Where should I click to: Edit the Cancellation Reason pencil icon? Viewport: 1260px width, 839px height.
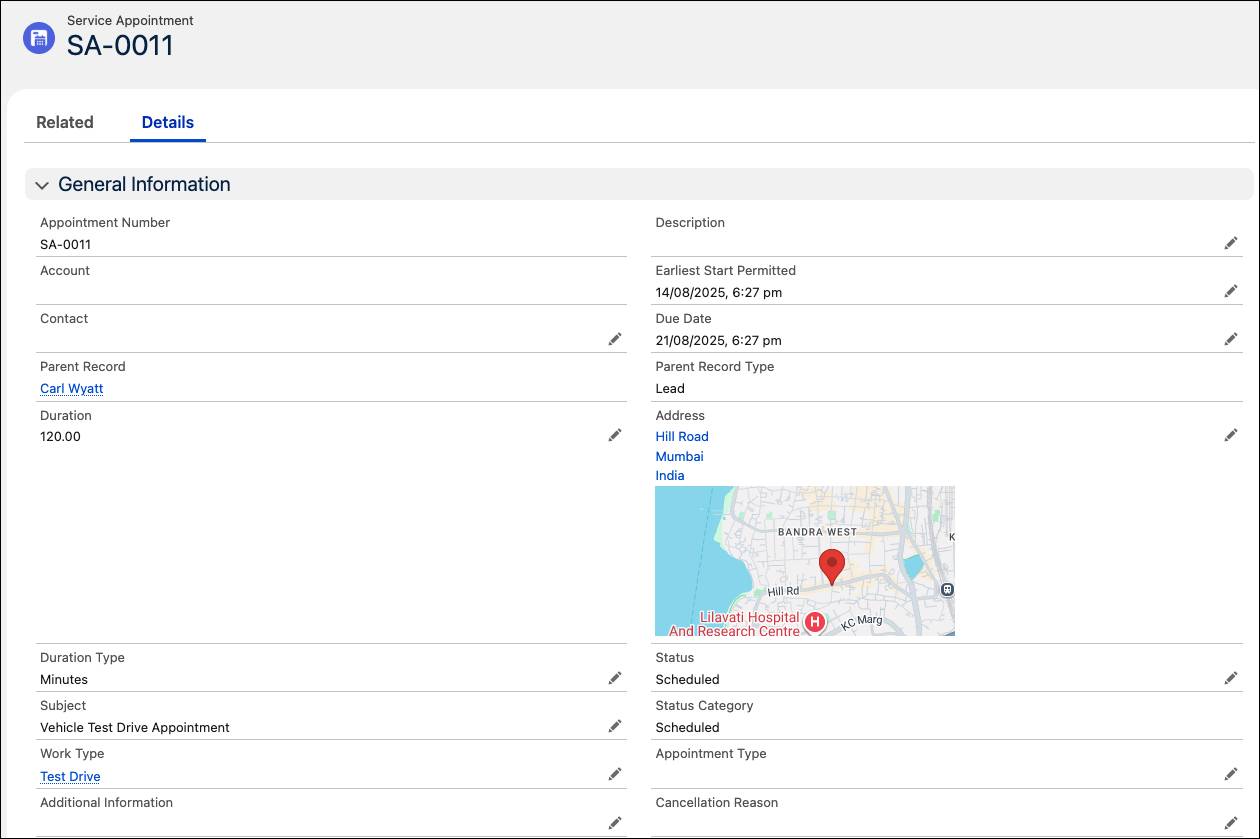1231,823
